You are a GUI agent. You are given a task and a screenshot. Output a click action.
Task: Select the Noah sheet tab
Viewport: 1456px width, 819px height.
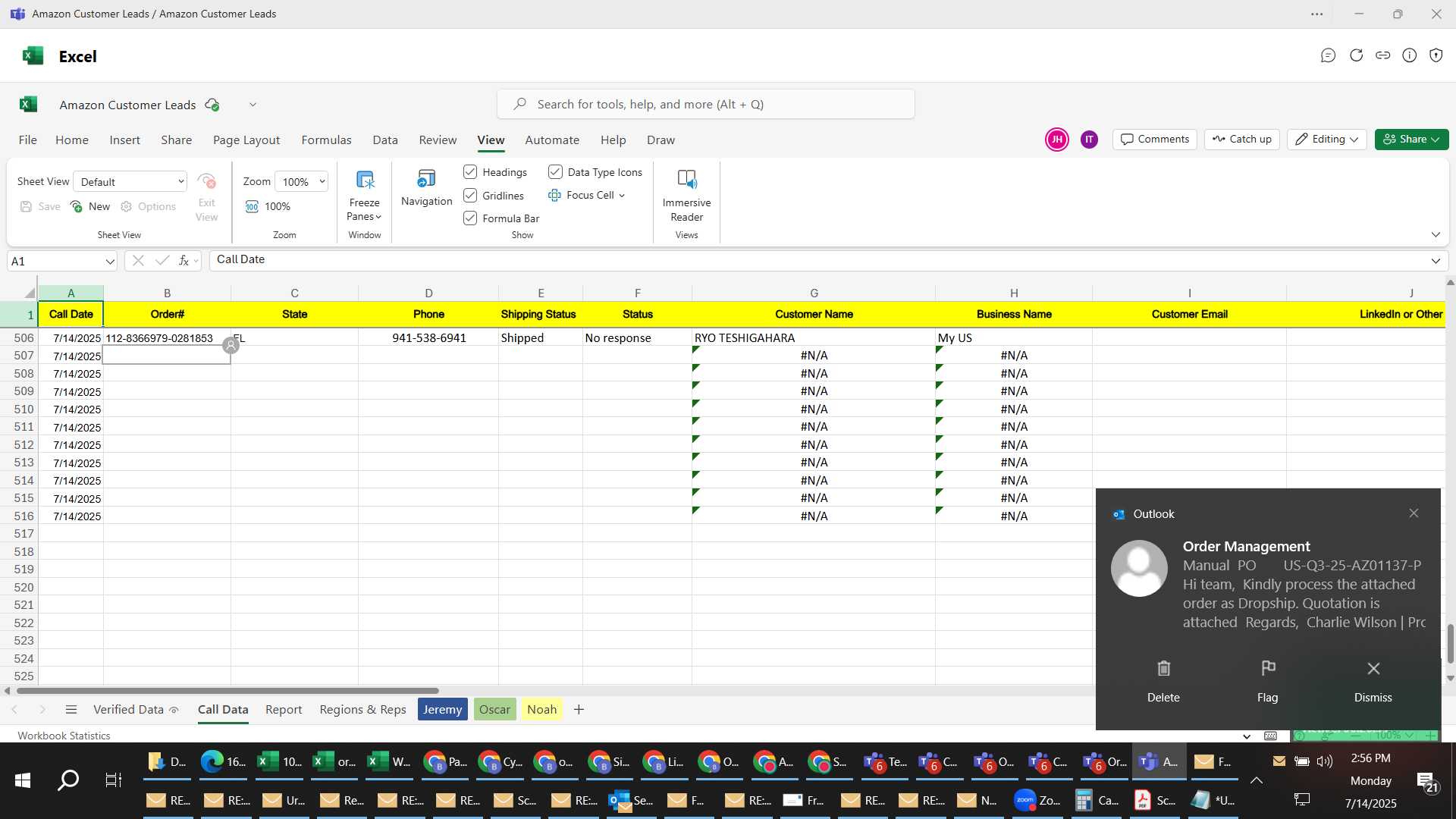point(542,710)
